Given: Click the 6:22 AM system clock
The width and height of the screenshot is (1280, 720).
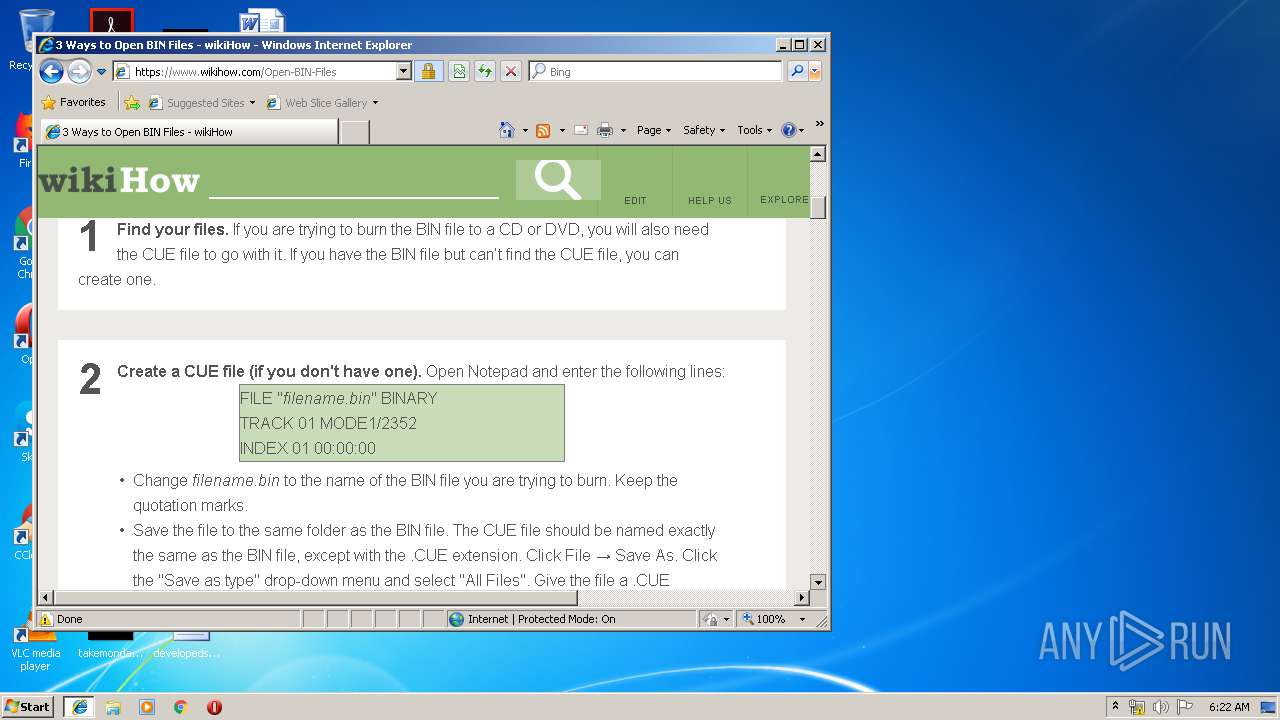Looking at the screenshot, I should 1229,707.
